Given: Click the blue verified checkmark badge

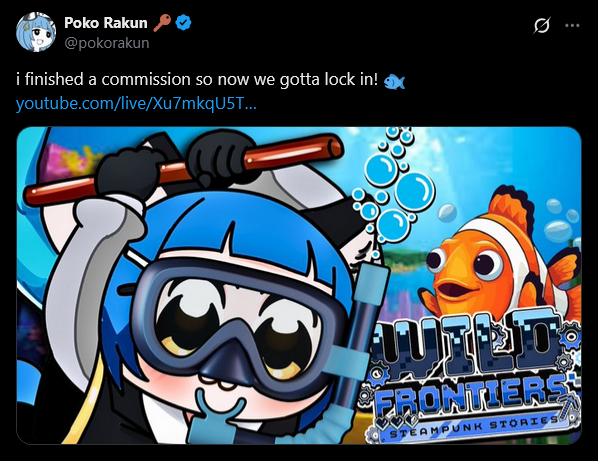Looking at the screenshot, I should pyautogui.click(x=183, y=23).
